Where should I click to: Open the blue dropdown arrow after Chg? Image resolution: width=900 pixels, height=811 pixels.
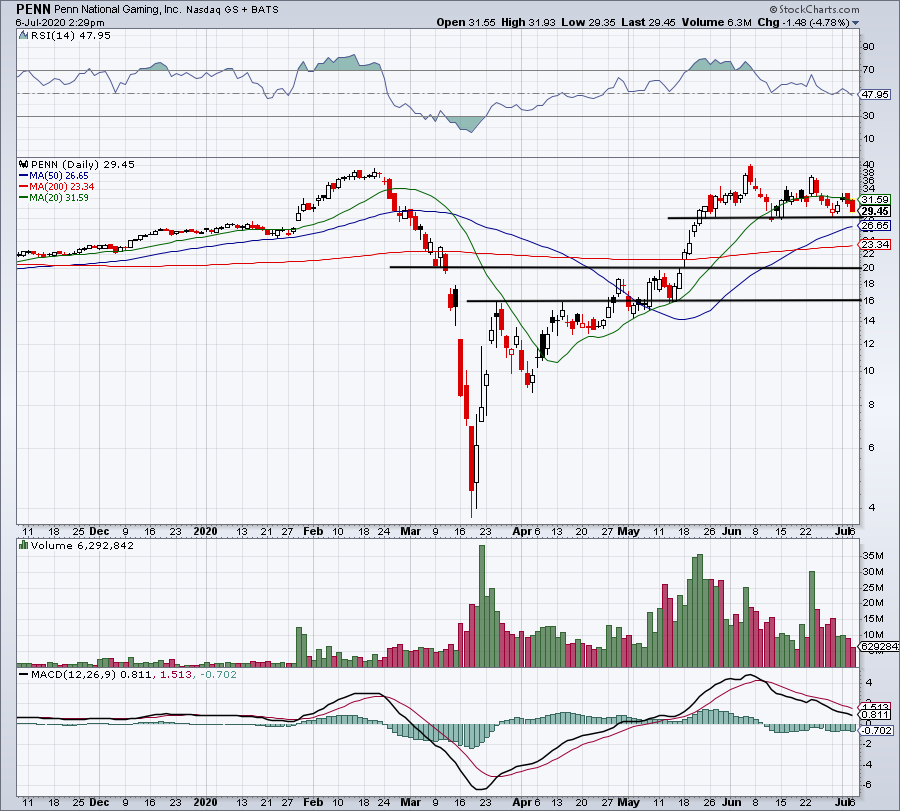[x=856, y=23]
